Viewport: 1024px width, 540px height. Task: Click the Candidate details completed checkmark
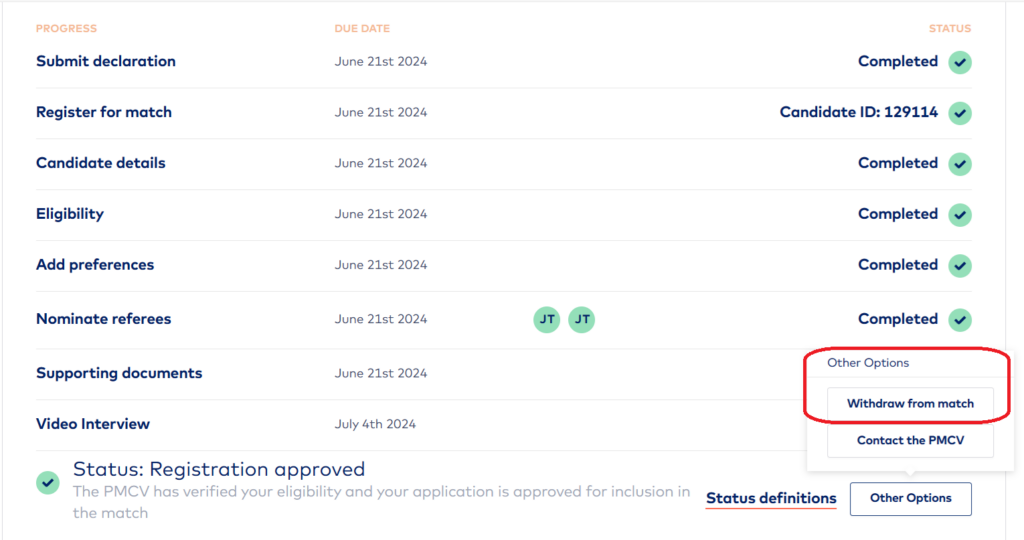tap(960, 164)
